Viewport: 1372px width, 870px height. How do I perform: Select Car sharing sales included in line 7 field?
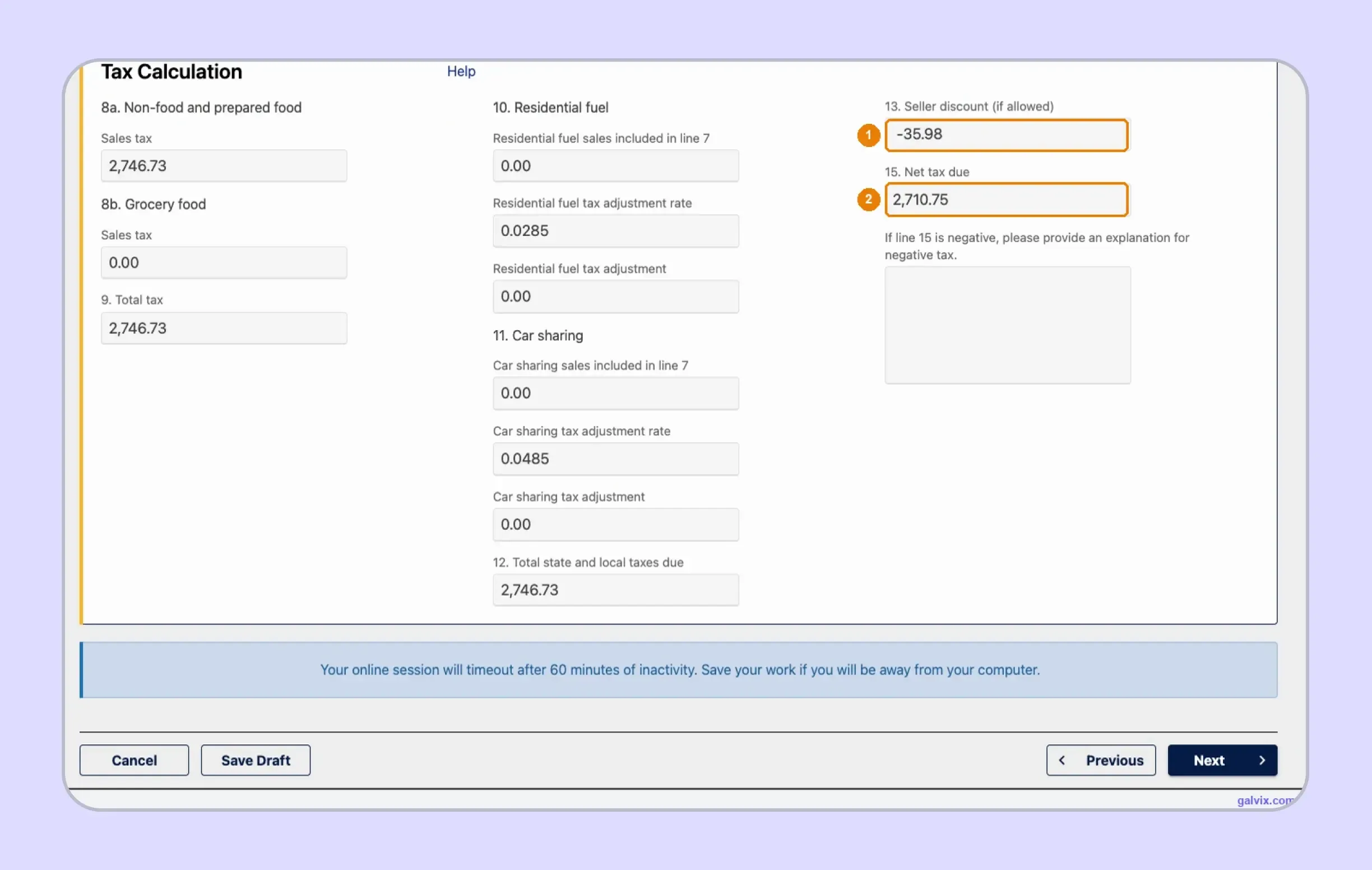pyautogui.click(x=616, y=393)
